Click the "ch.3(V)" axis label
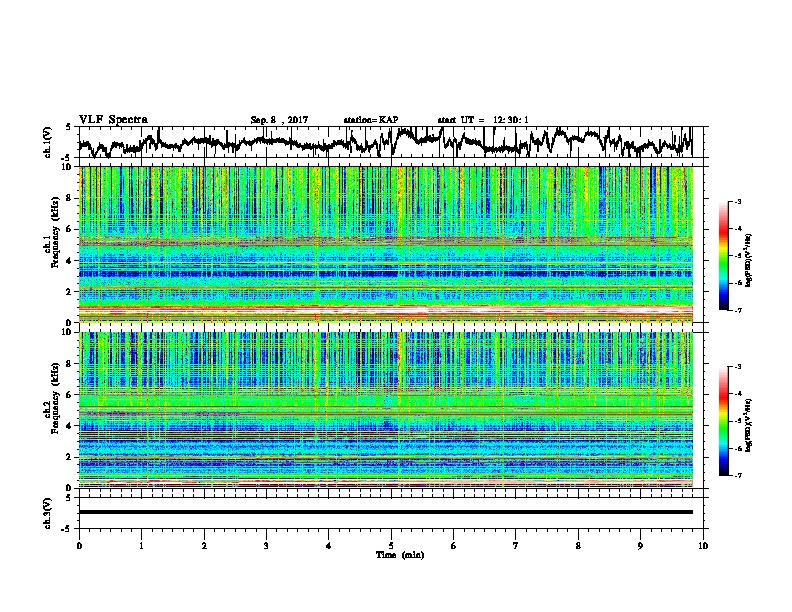Screen dimensions: 792x612 [48, 513]
